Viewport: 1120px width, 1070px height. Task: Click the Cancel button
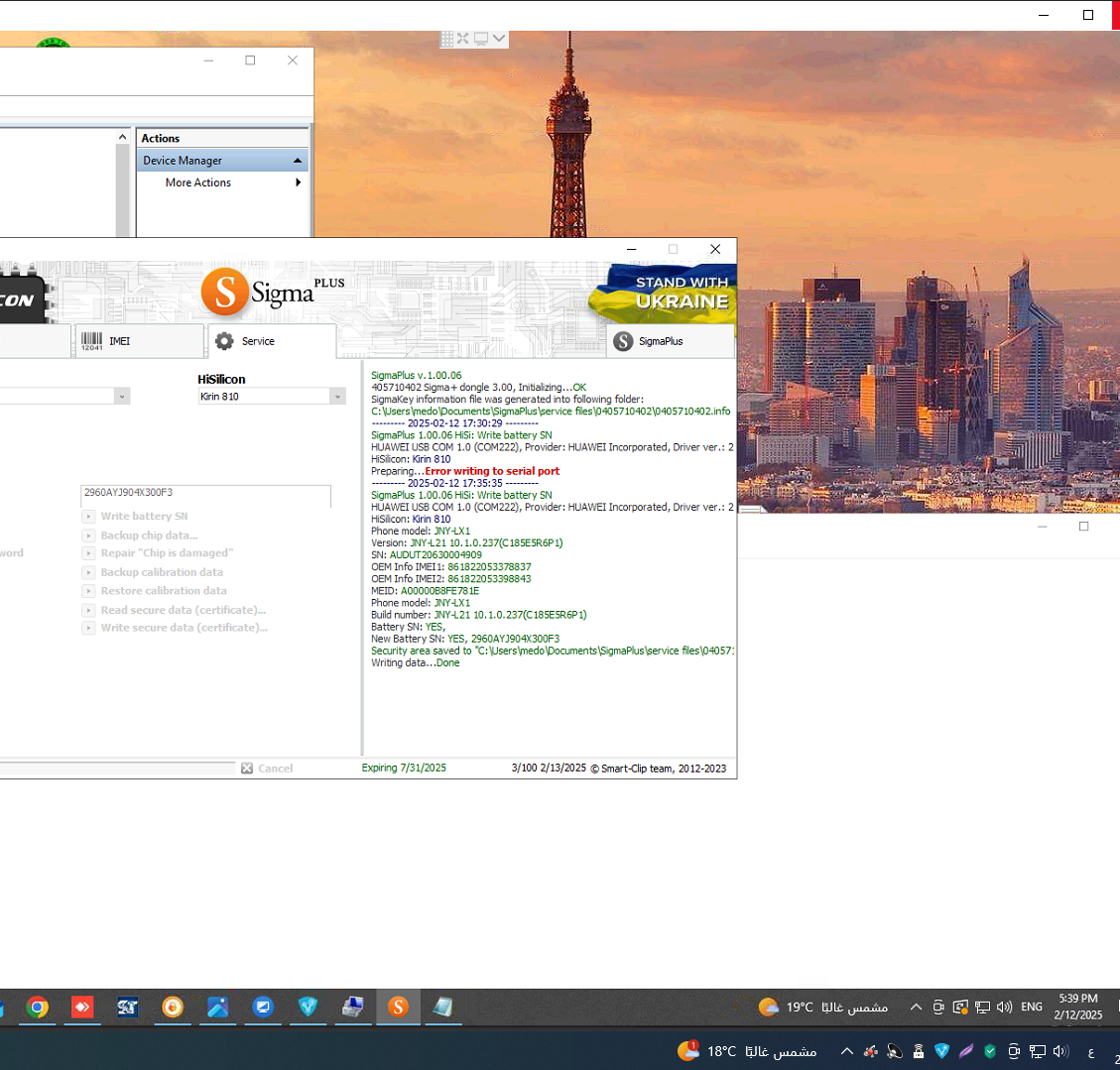(267, 769)
